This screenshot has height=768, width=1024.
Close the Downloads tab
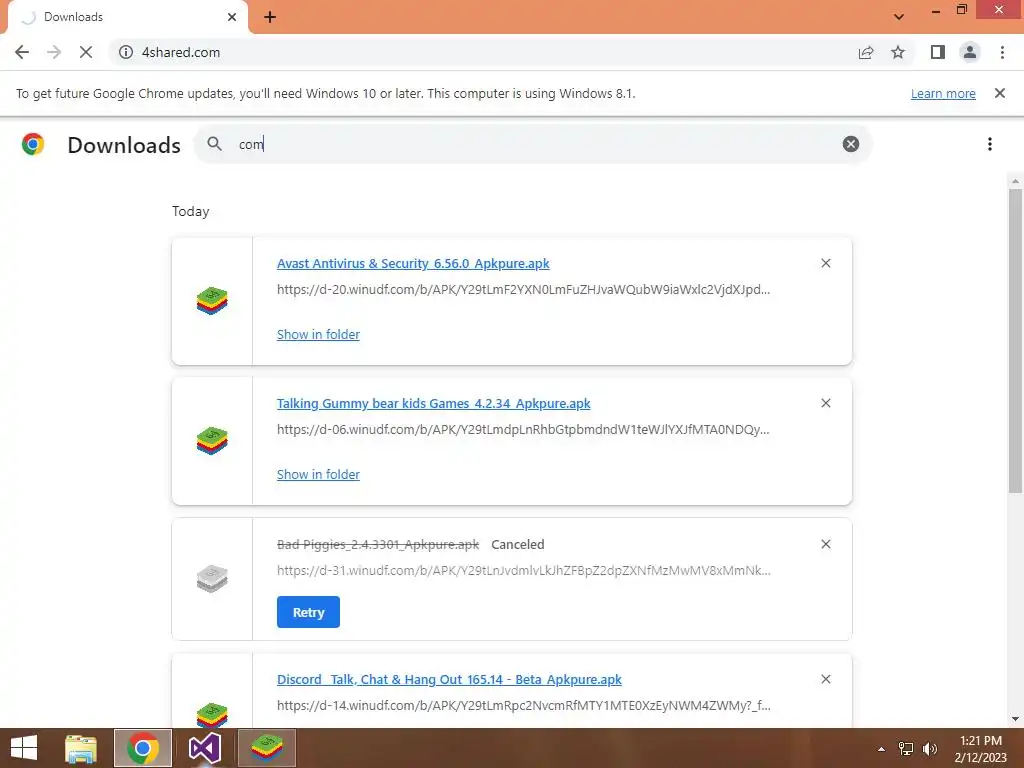pyautogui.click(x=232, y=17)
